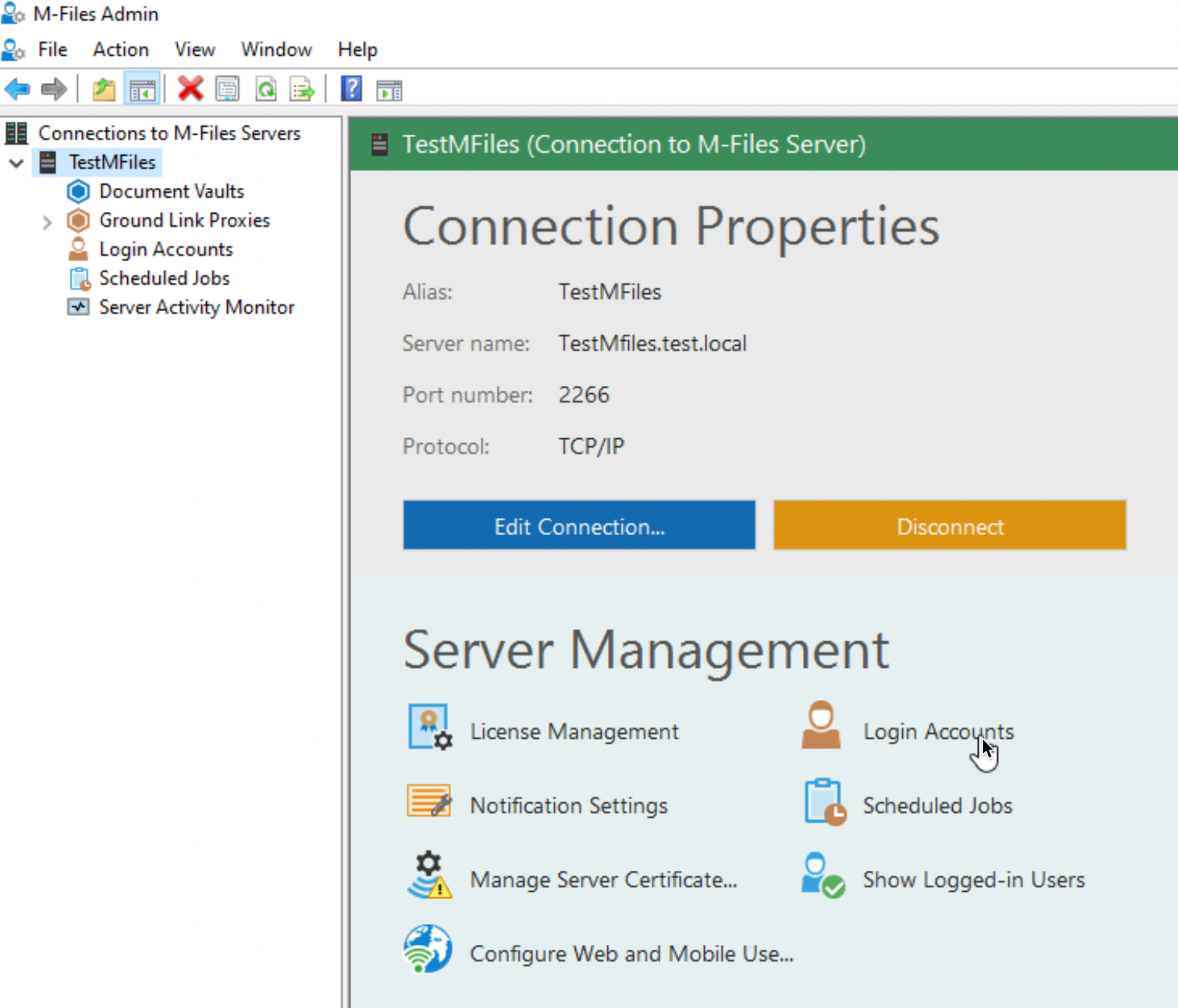Click the Ground Link Proxies icon in tree
Screen dimensions: 1178x1008
pos(78,220)
